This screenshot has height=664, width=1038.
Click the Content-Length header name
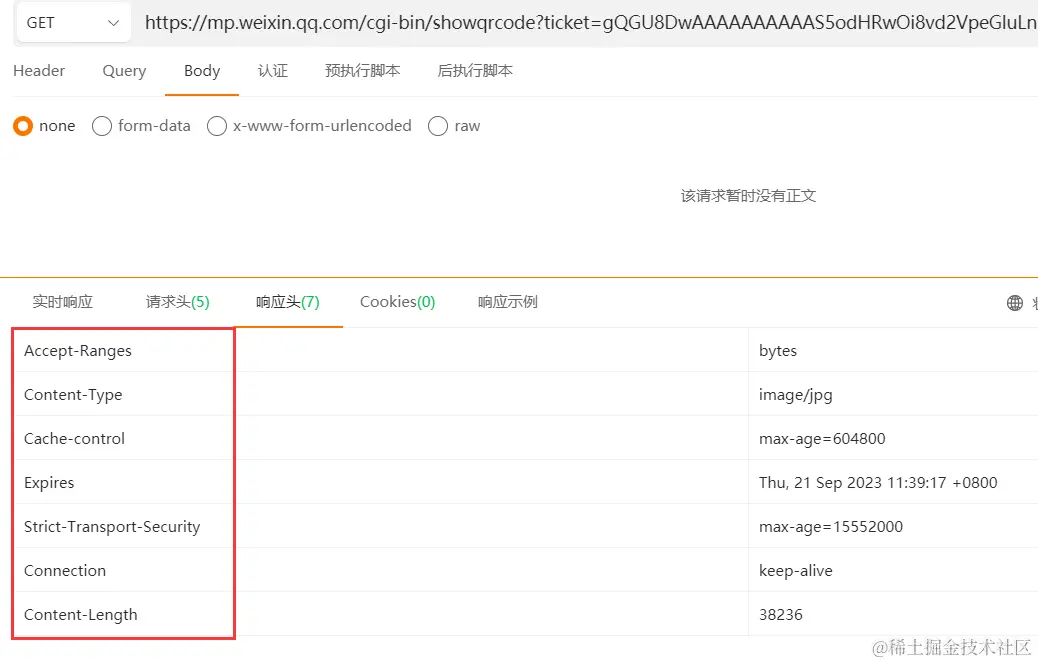coord(81,614)
